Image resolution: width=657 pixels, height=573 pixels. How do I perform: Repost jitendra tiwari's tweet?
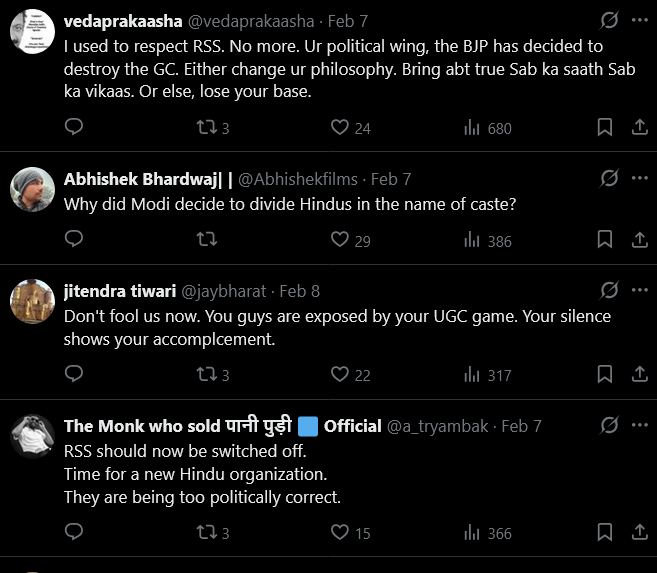pyautogui.click(x=206, y=374)
